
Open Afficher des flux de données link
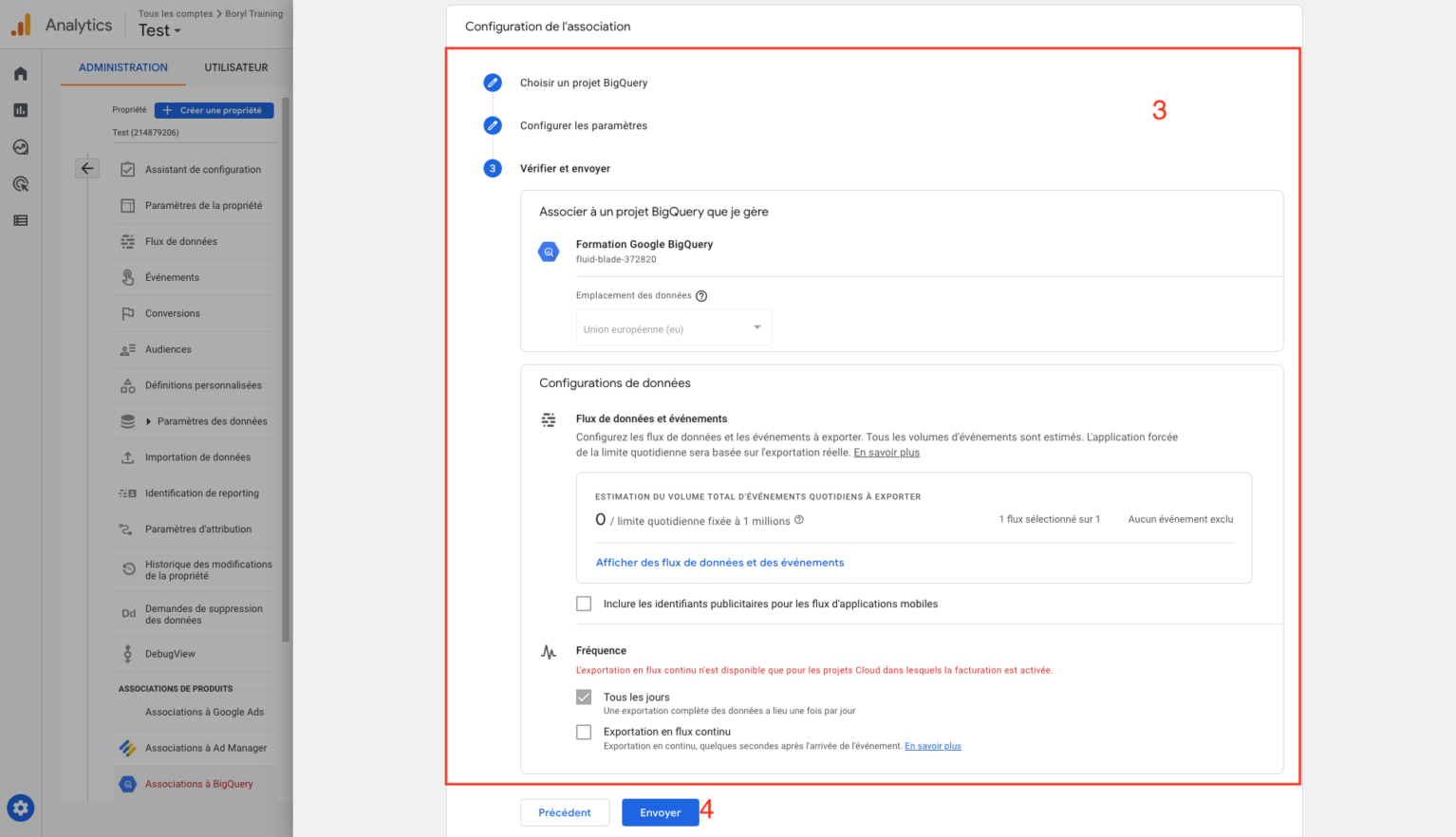(x=719, y=562)
